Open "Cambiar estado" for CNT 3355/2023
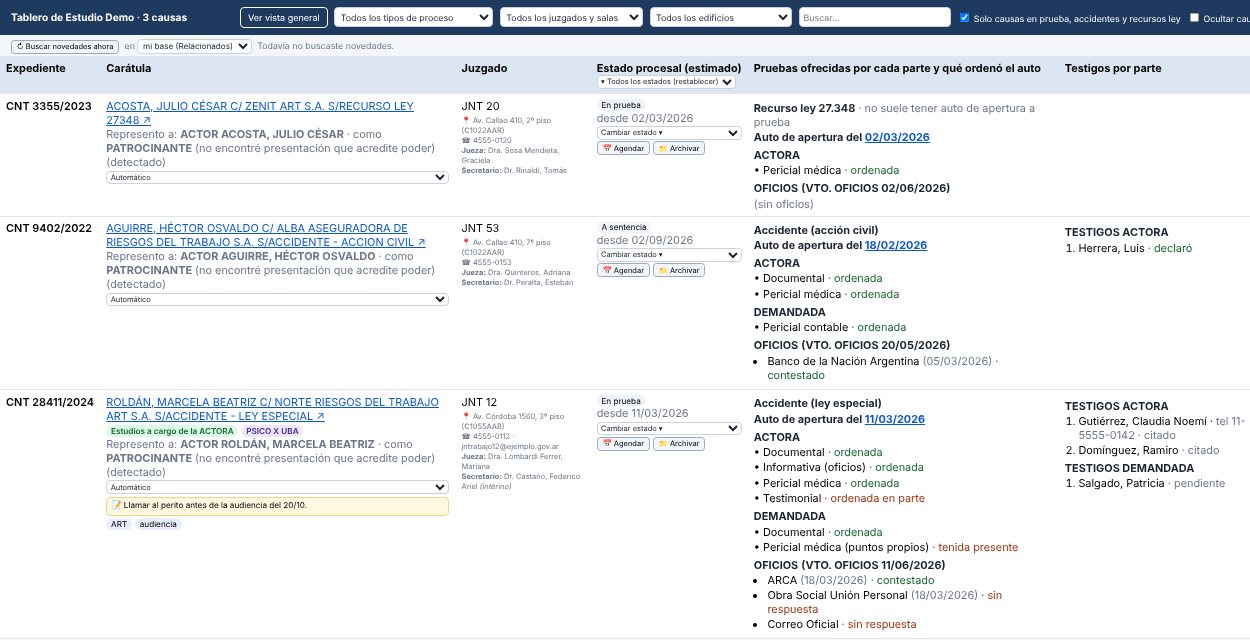 (668, 132)
